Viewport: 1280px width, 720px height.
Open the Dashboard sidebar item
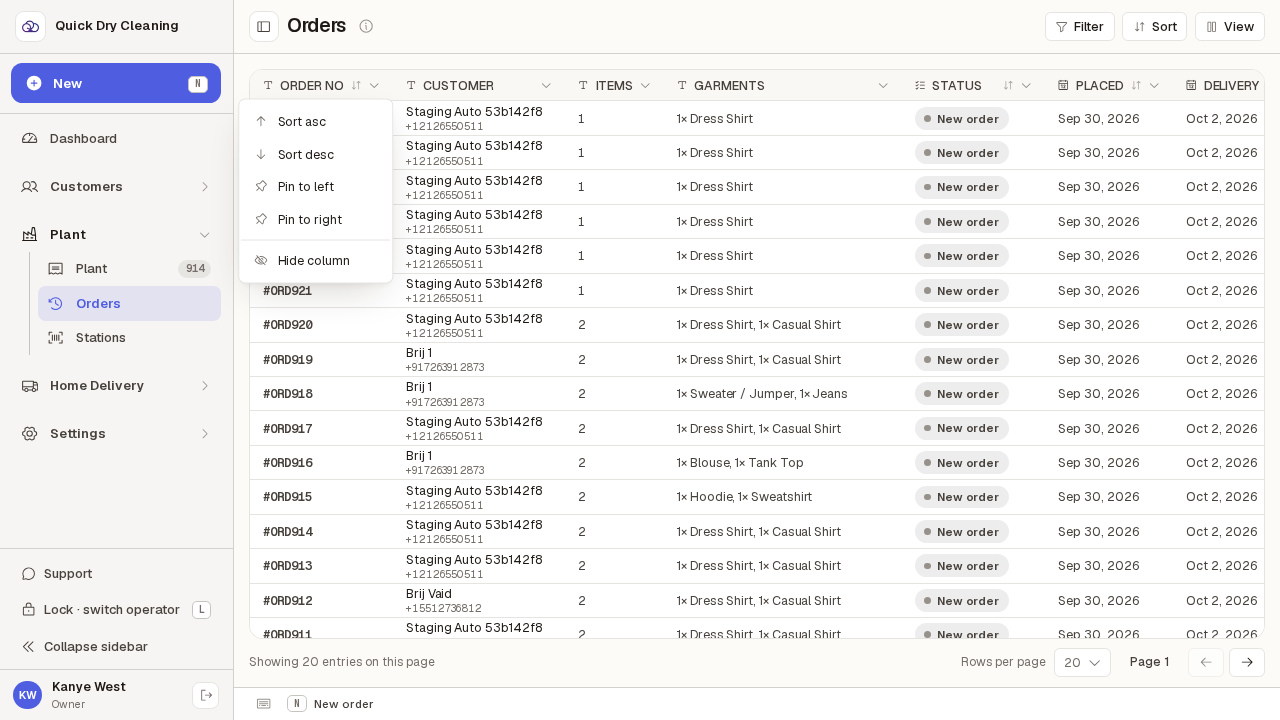[116, 138]
